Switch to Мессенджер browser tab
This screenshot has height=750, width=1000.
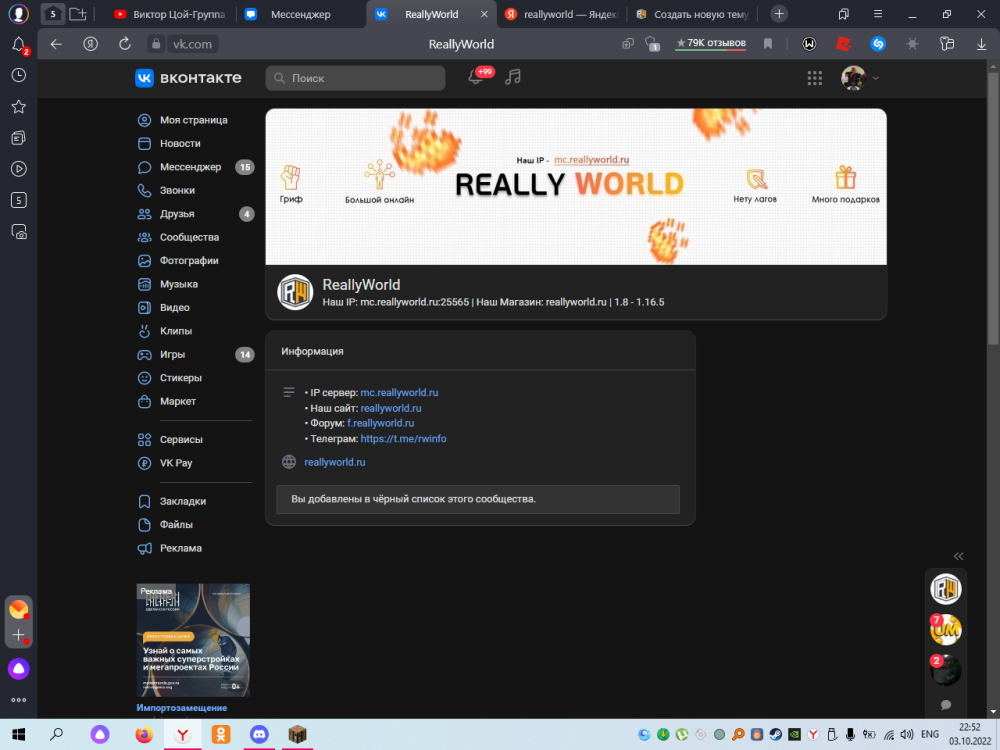[300, 14]
